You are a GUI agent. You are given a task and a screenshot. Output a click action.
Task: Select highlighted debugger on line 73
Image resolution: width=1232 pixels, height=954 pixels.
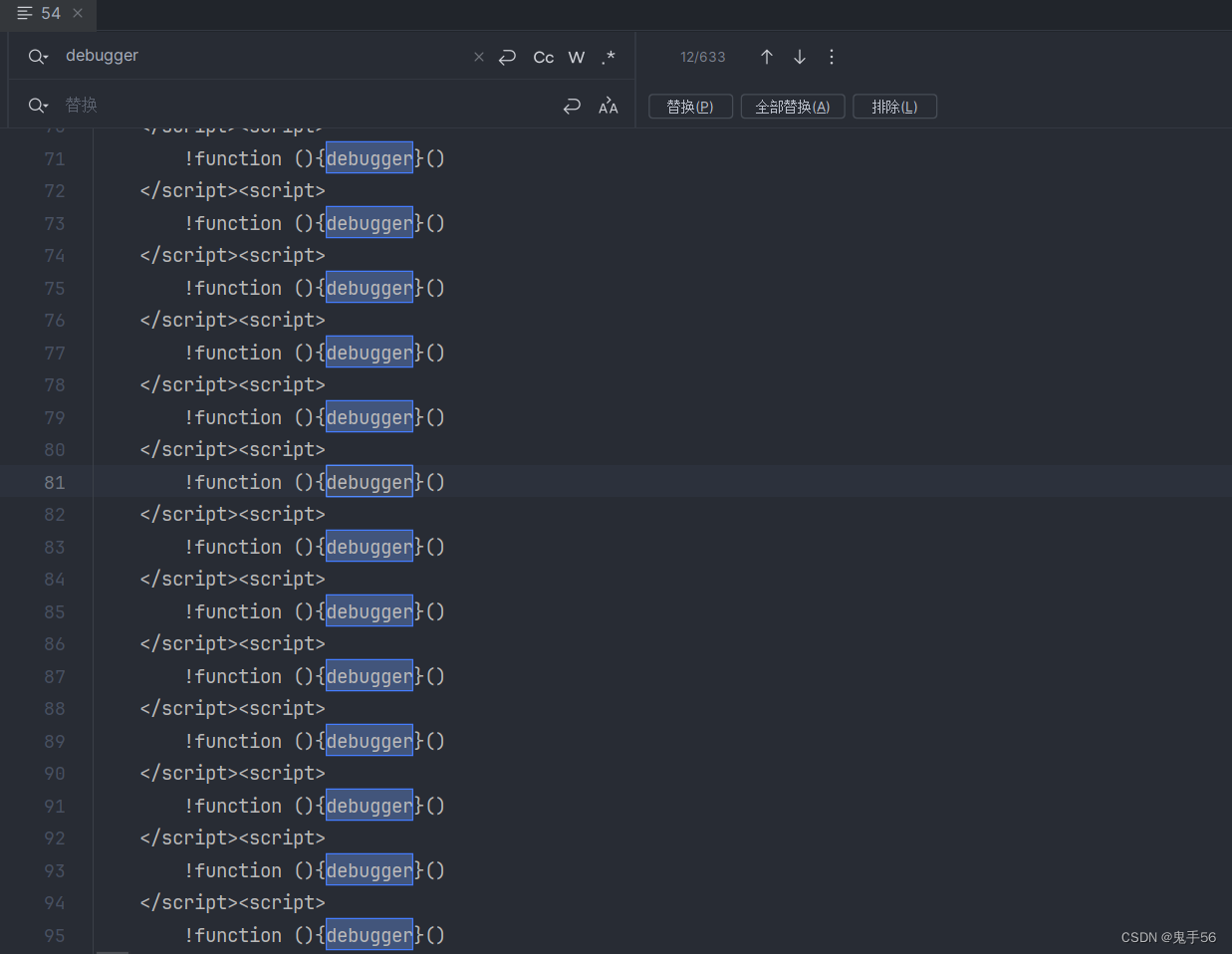tap(370, 223)
